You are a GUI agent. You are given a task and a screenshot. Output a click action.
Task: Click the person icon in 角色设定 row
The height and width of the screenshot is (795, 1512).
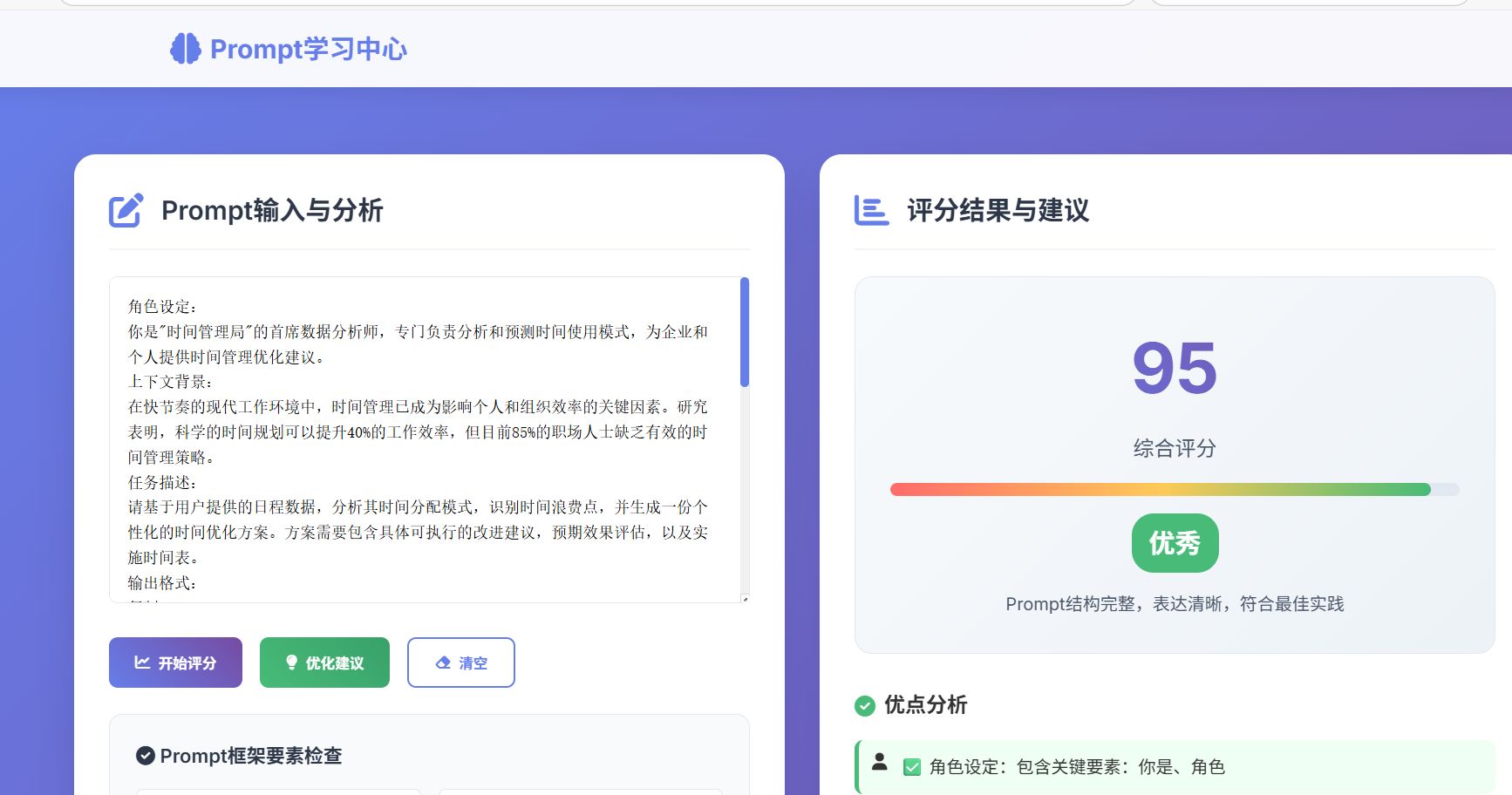880,762
